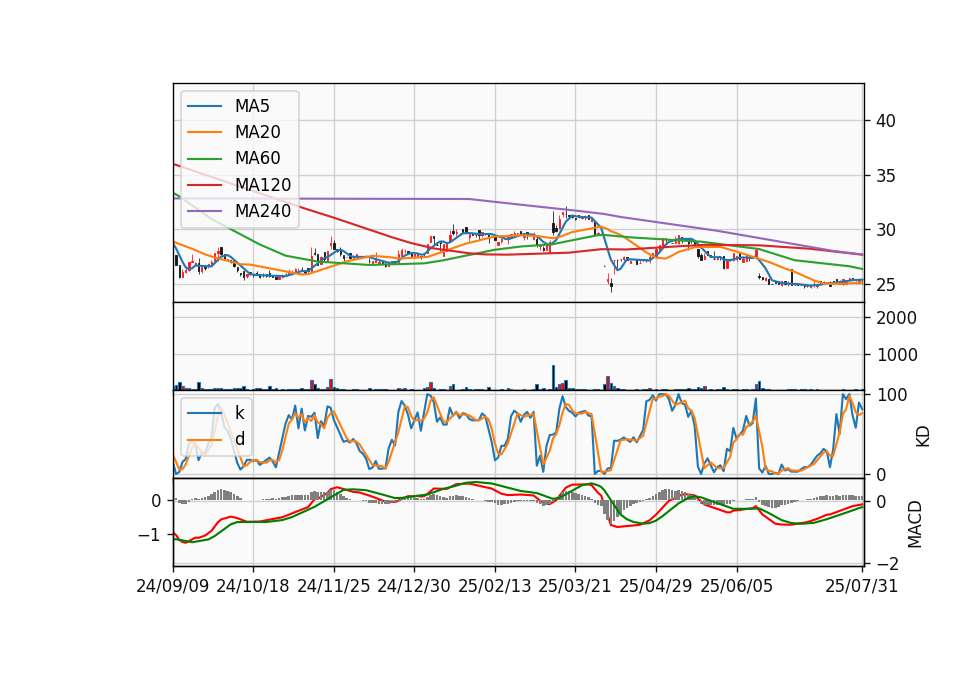Click the 40 price axis tick label
The height and width of the screenshot is (690, 960).
click(886, 121)
